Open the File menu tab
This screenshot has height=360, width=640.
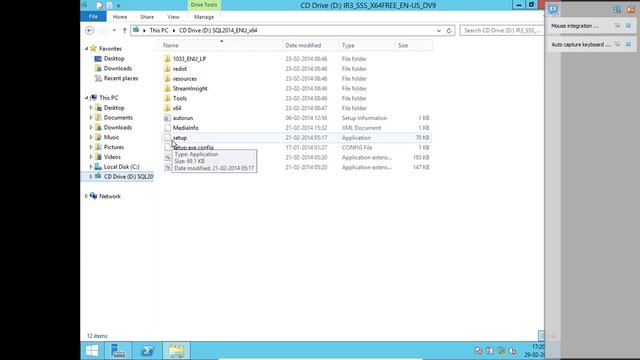(x=93, y=17)
